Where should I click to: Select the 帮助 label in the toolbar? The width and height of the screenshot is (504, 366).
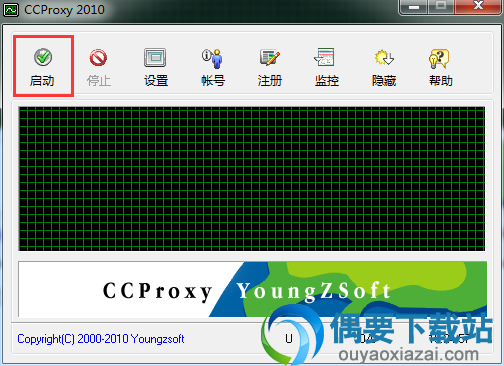(441, 81)
